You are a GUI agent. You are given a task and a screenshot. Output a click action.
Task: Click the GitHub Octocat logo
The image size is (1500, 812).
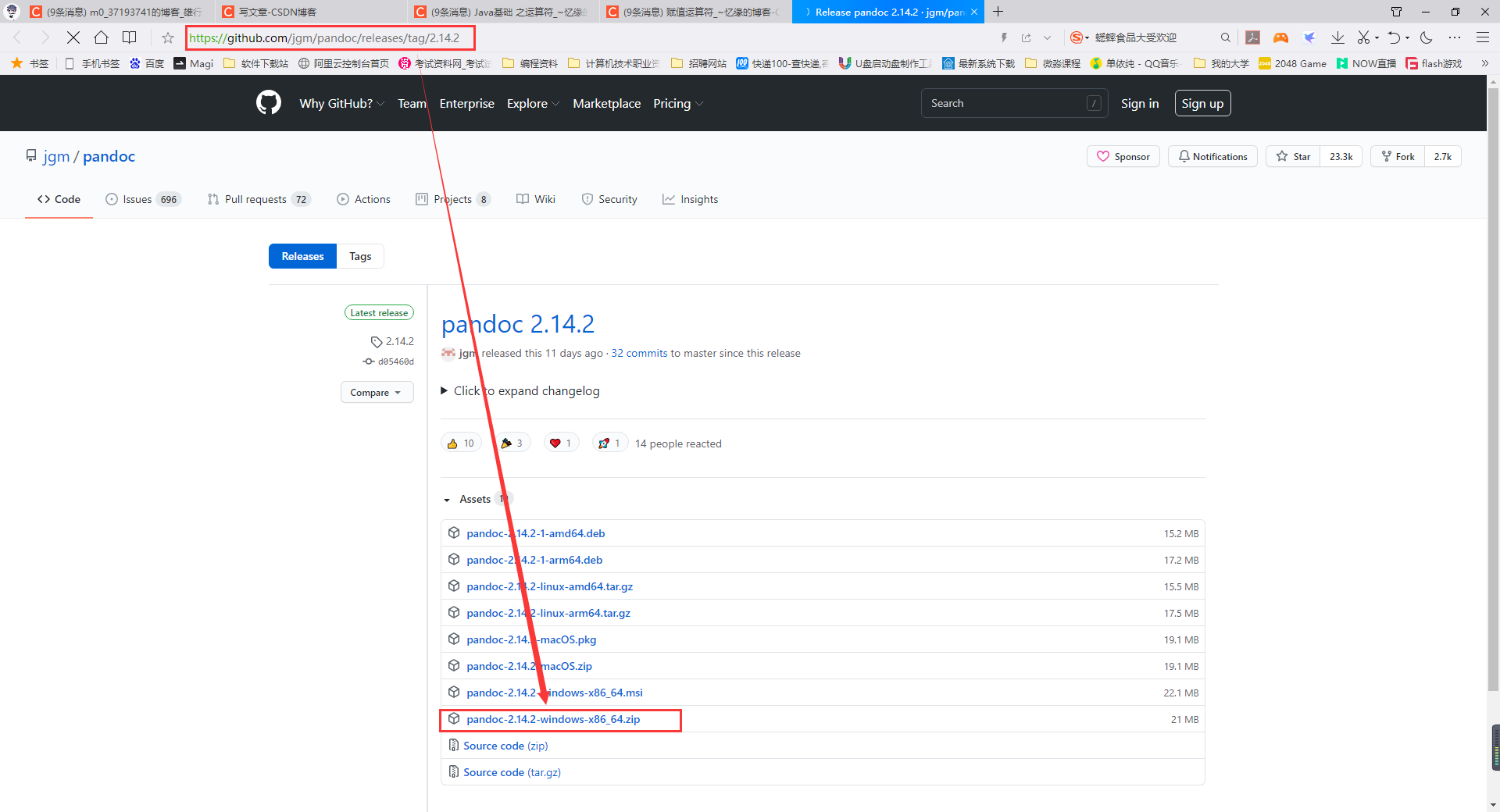pyautogui.click(x=268, y=103)
